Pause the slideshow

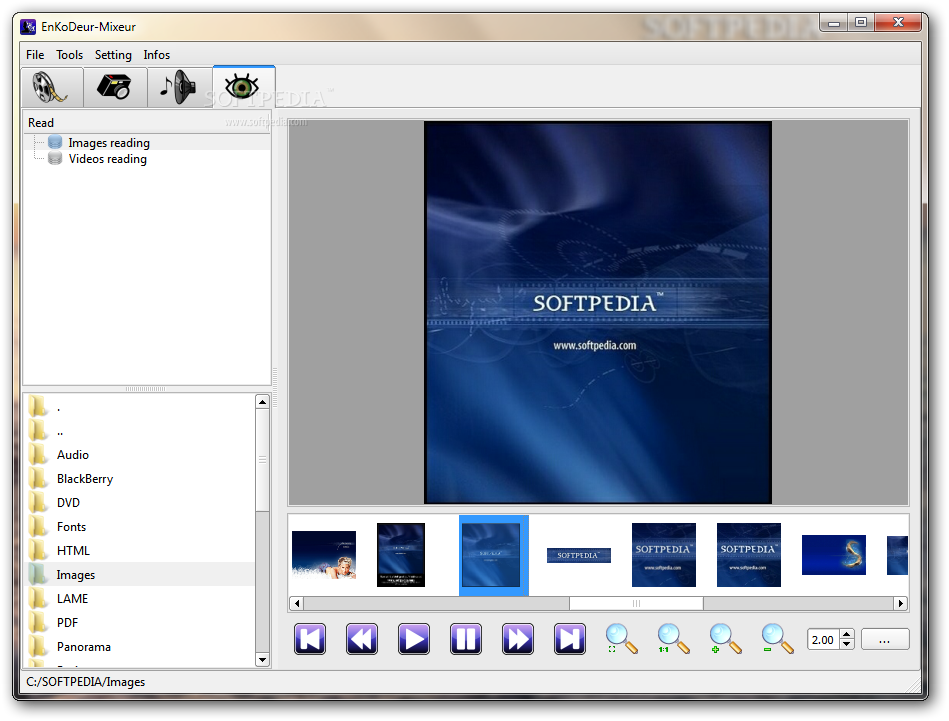click(x=466, y=639)
